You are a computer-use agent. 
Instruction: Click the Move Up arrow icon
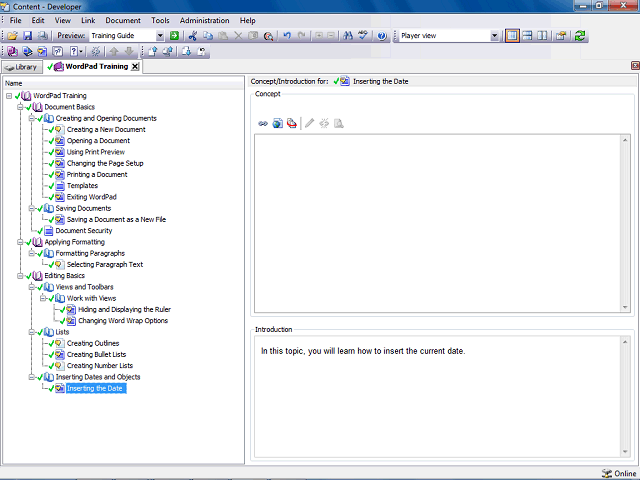[114, 51]
